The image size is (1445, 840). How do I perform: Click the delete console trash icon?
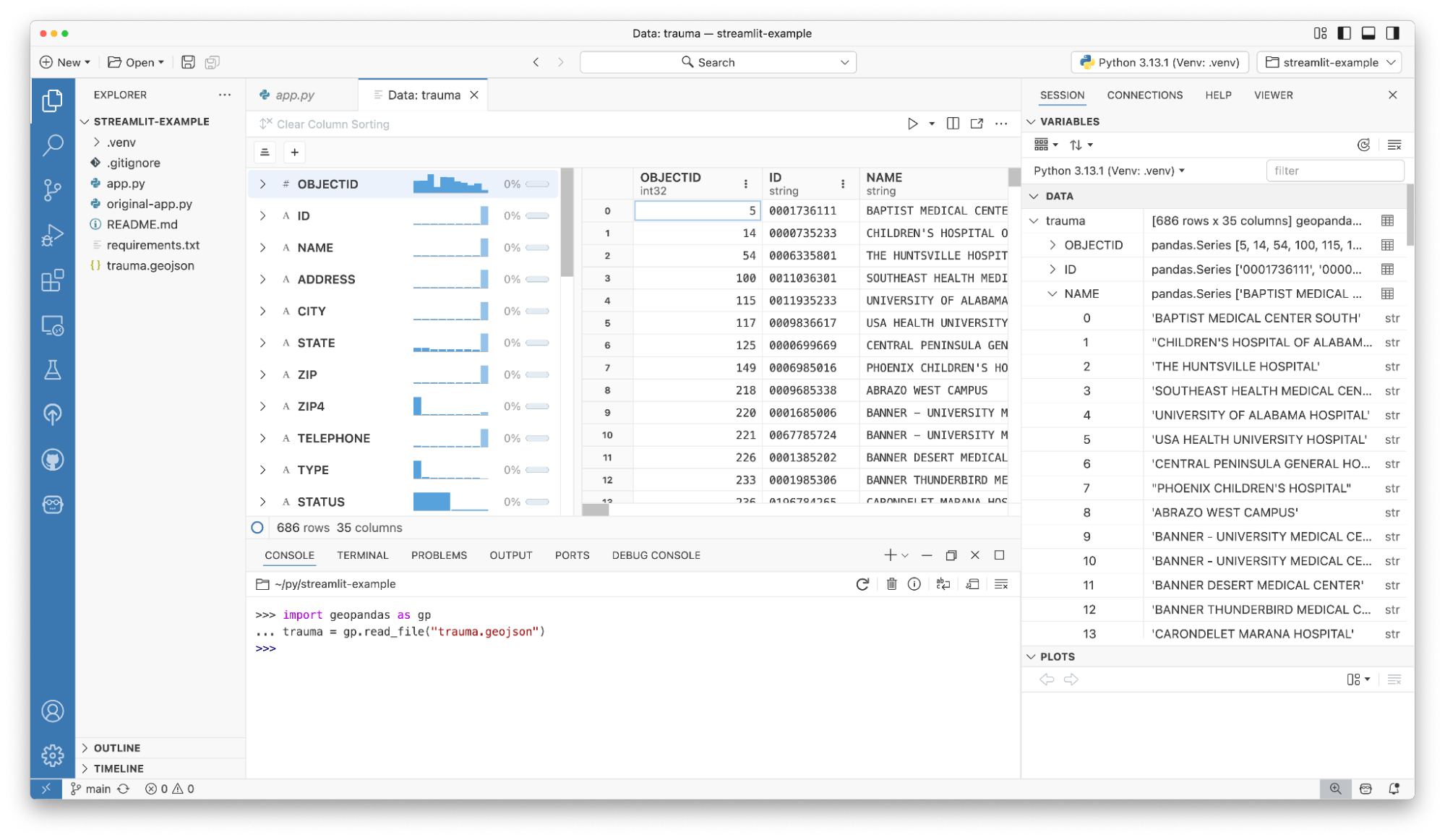point(891,584)
